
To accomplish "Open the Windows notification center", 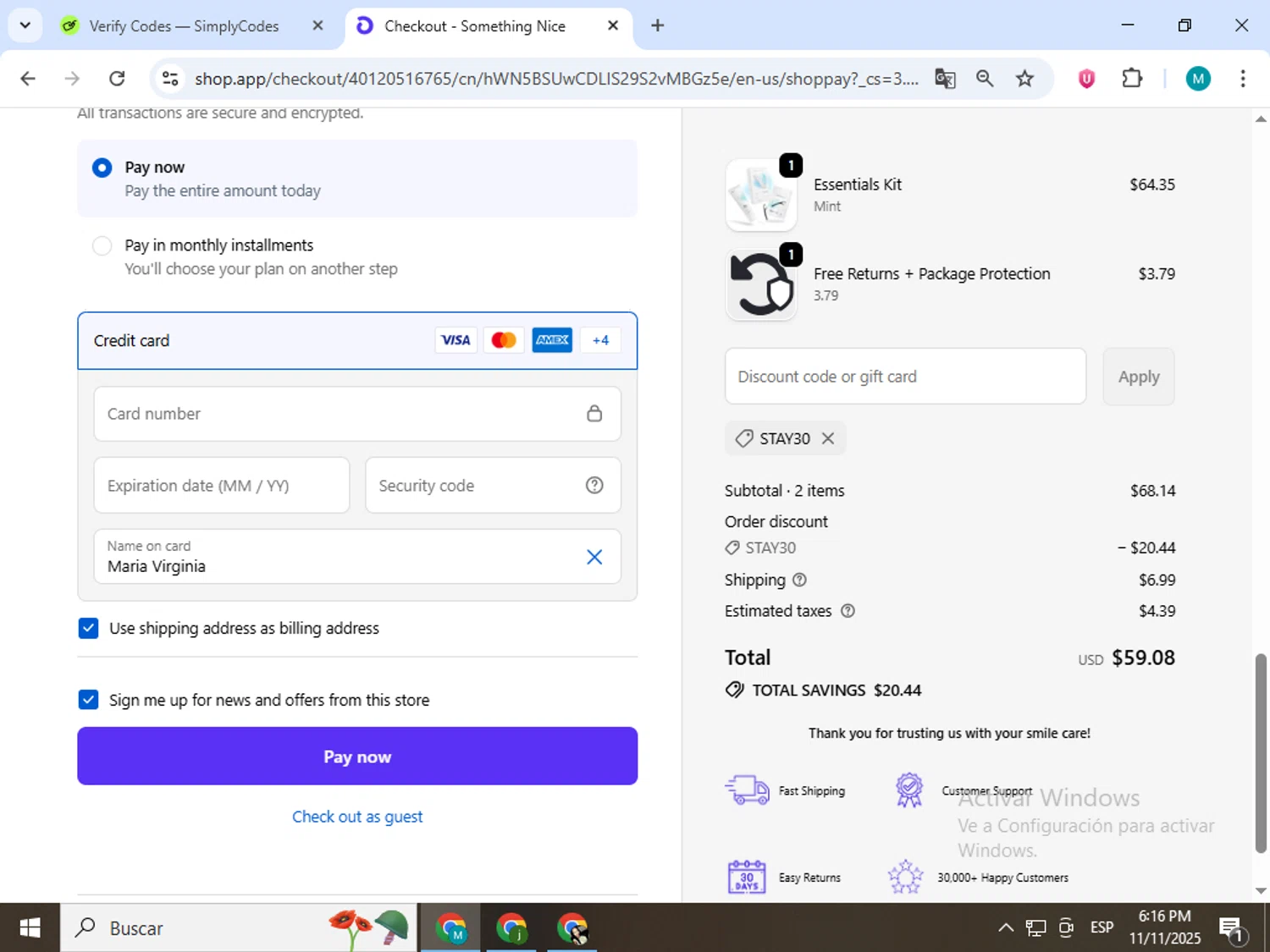I will [x=1231, y=928].
